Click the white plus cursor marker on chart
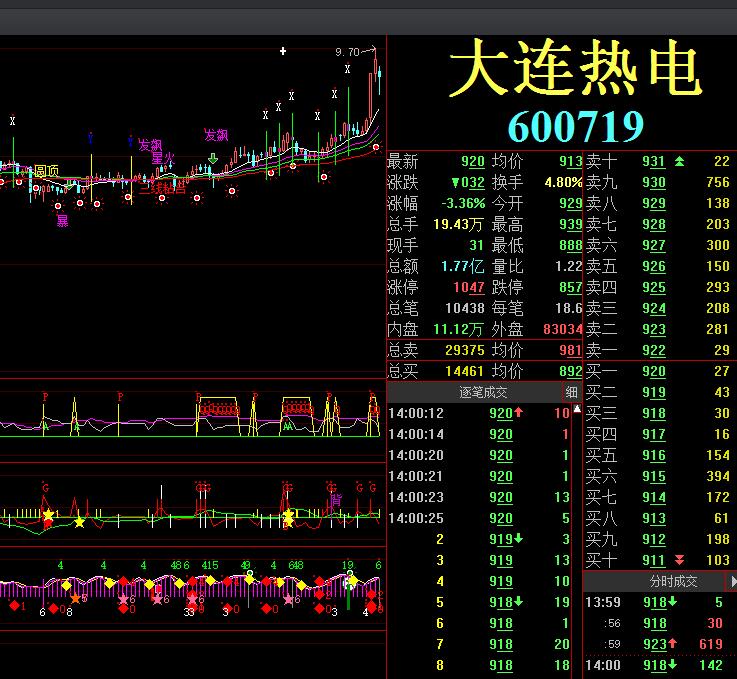Viewport: 737px width, 679px height. (283, 51)
